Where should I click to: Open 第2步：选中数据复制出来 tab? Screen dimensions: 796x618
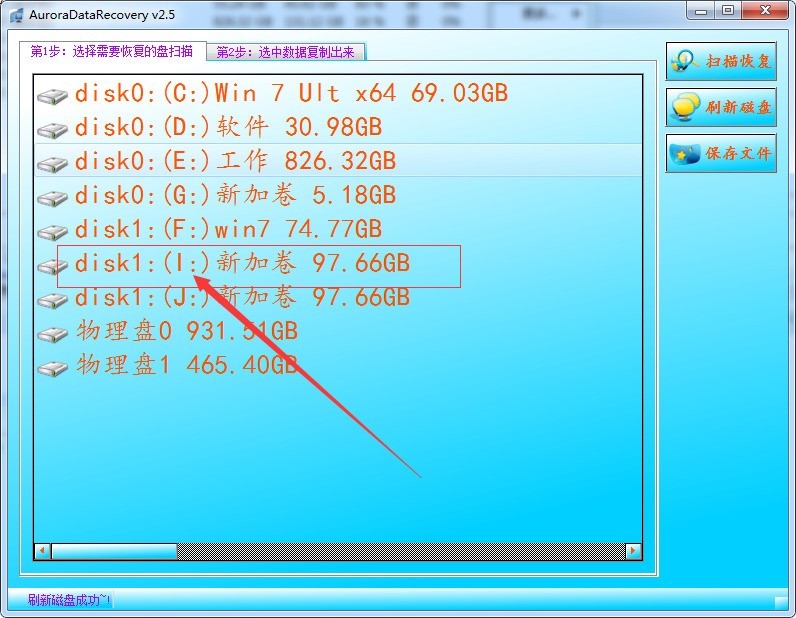[x=286, y=52]
